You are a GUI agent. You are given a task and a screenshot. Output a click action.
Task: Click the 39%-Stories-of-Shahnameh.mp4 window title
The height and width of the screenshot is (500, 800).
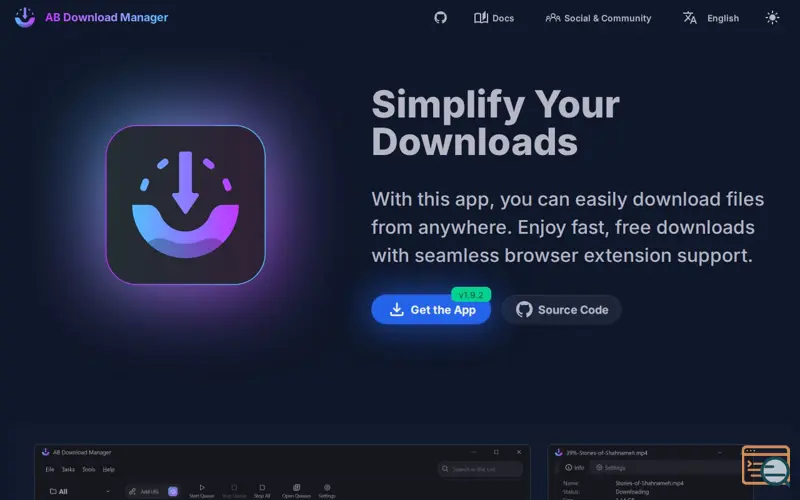pyautogui.click(x=606, y=453)
